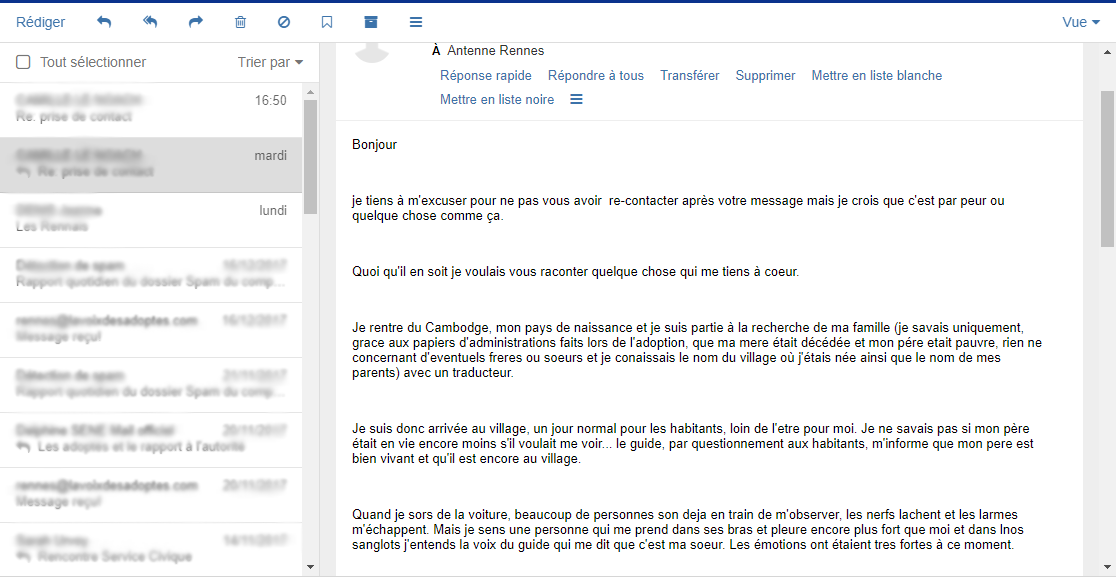Open the message actions hamburger menu
This screenshot has height=577, width=1116.
tap(577, 100)
